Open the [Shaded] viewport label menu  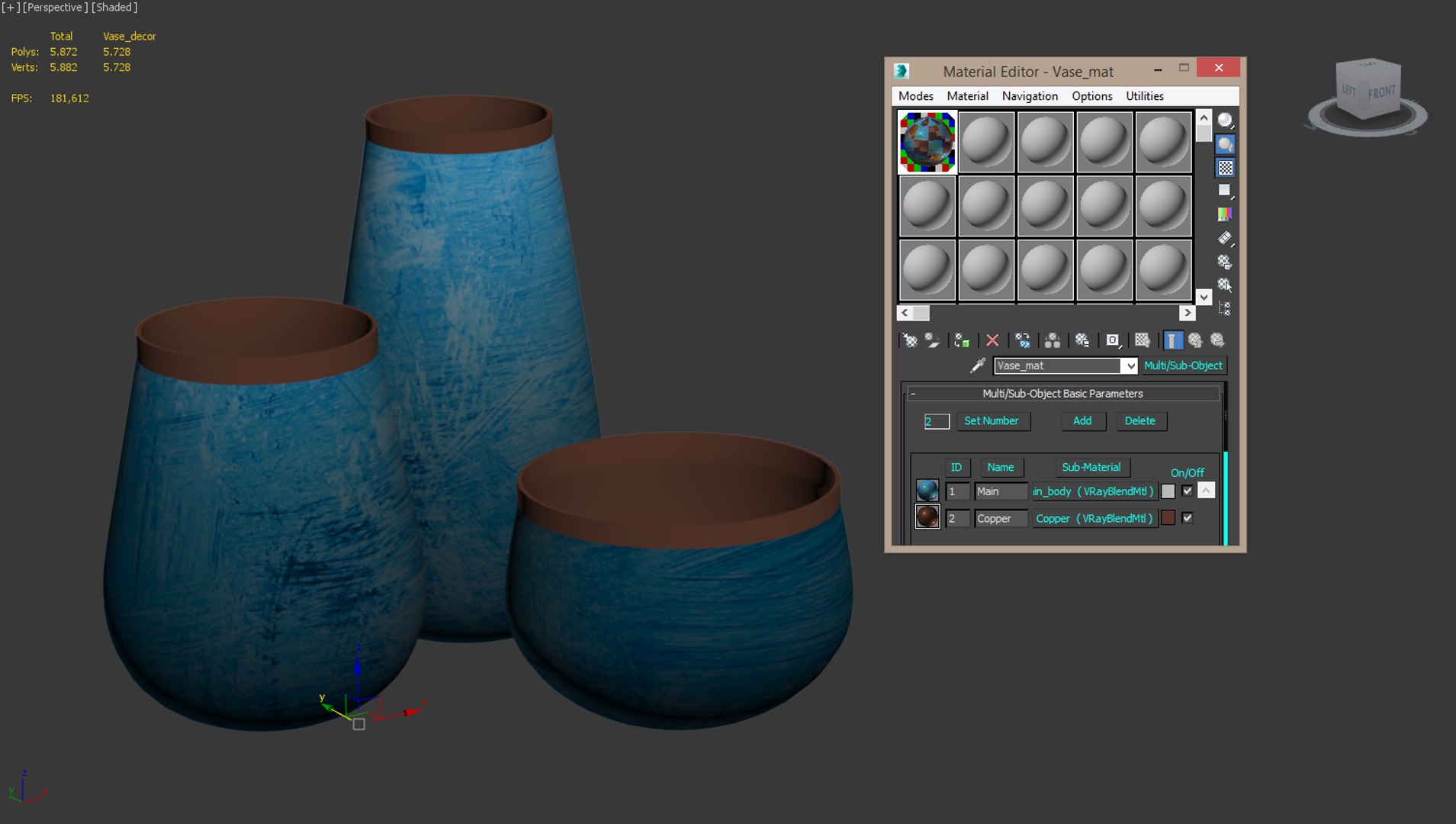coord(114,8)
